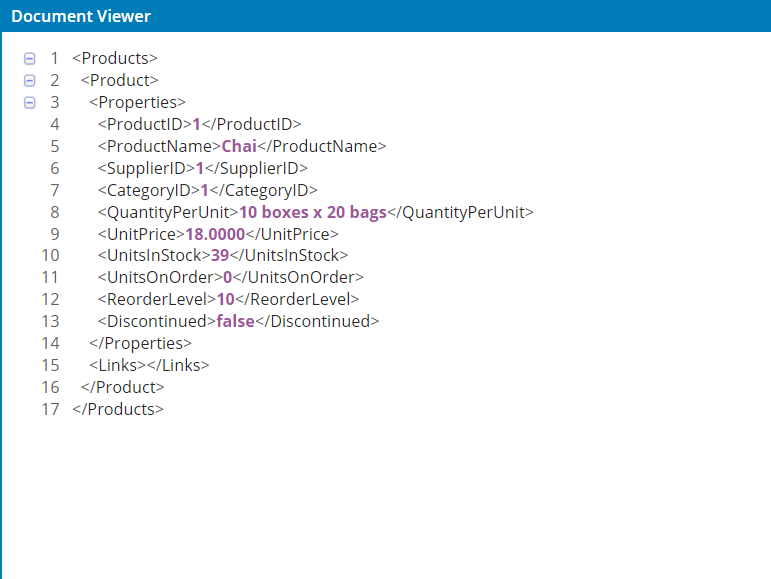Click the ReorderLevel value 10

click(x=225, y=300)
